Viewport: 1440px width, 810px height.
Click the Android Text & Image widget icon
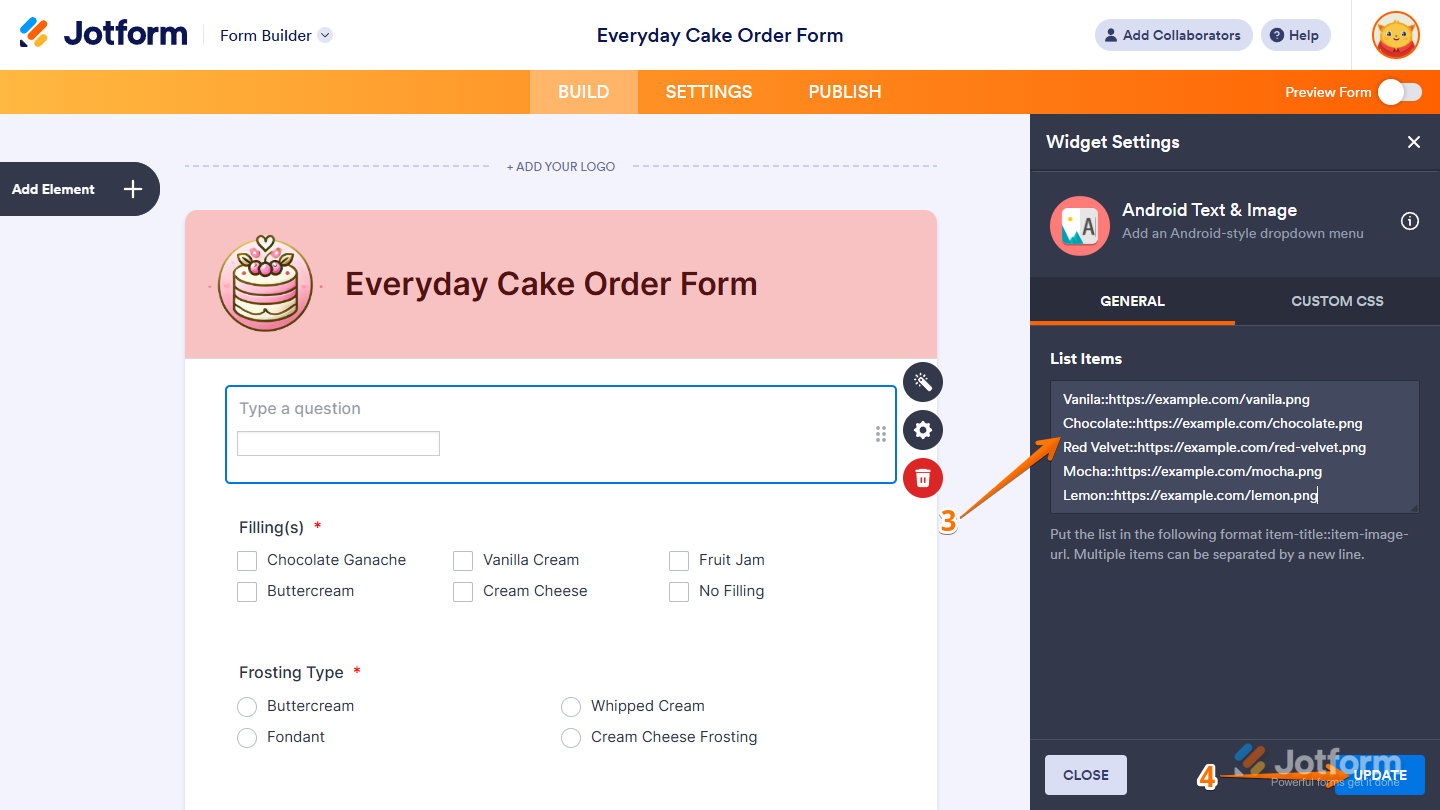click(x=1080, y=226)
